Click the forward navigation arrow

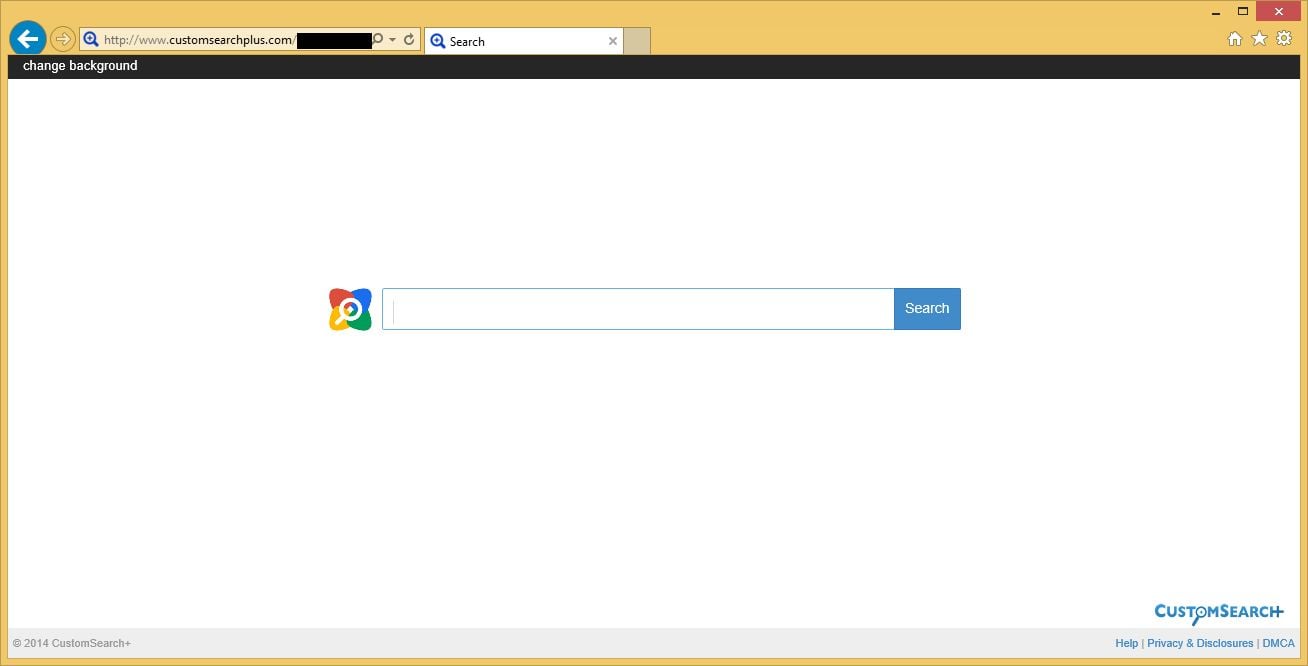62,38
